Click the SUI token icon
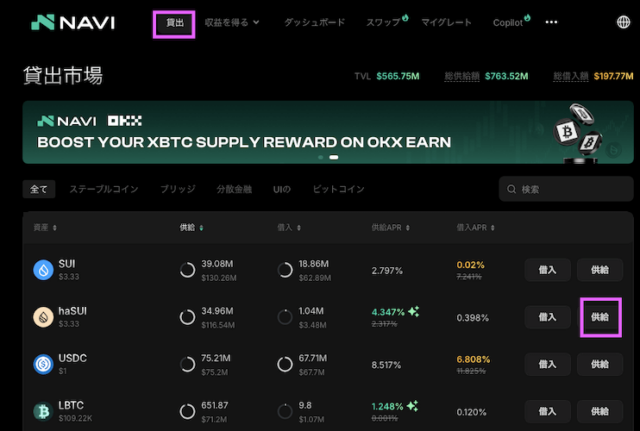 tap(43, 269)
